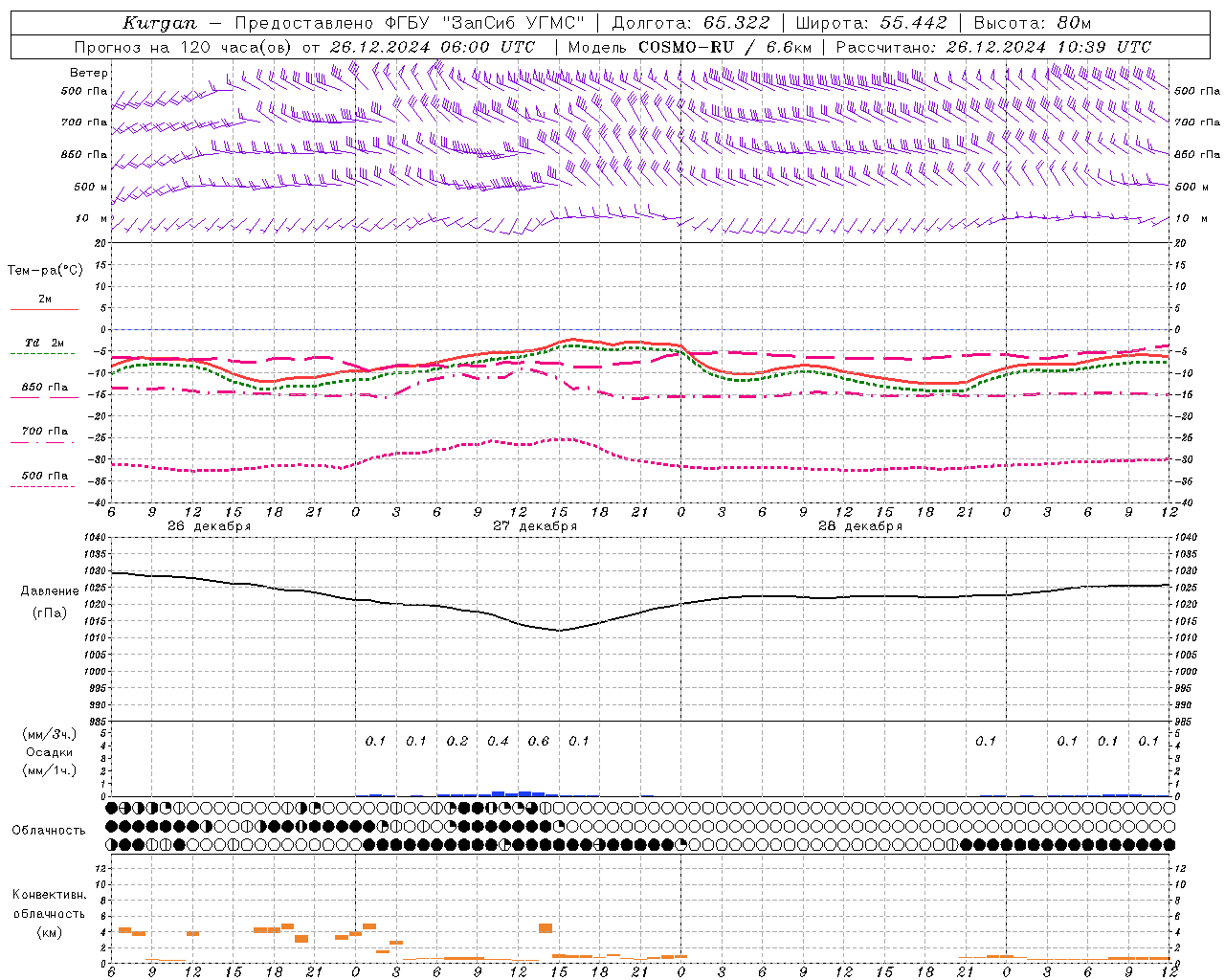This screenshot has width=1225, height=980.
Task: Select the provider text ФГБУ "ЗапСиб УГМС"
Action: [x=485, y=23]
